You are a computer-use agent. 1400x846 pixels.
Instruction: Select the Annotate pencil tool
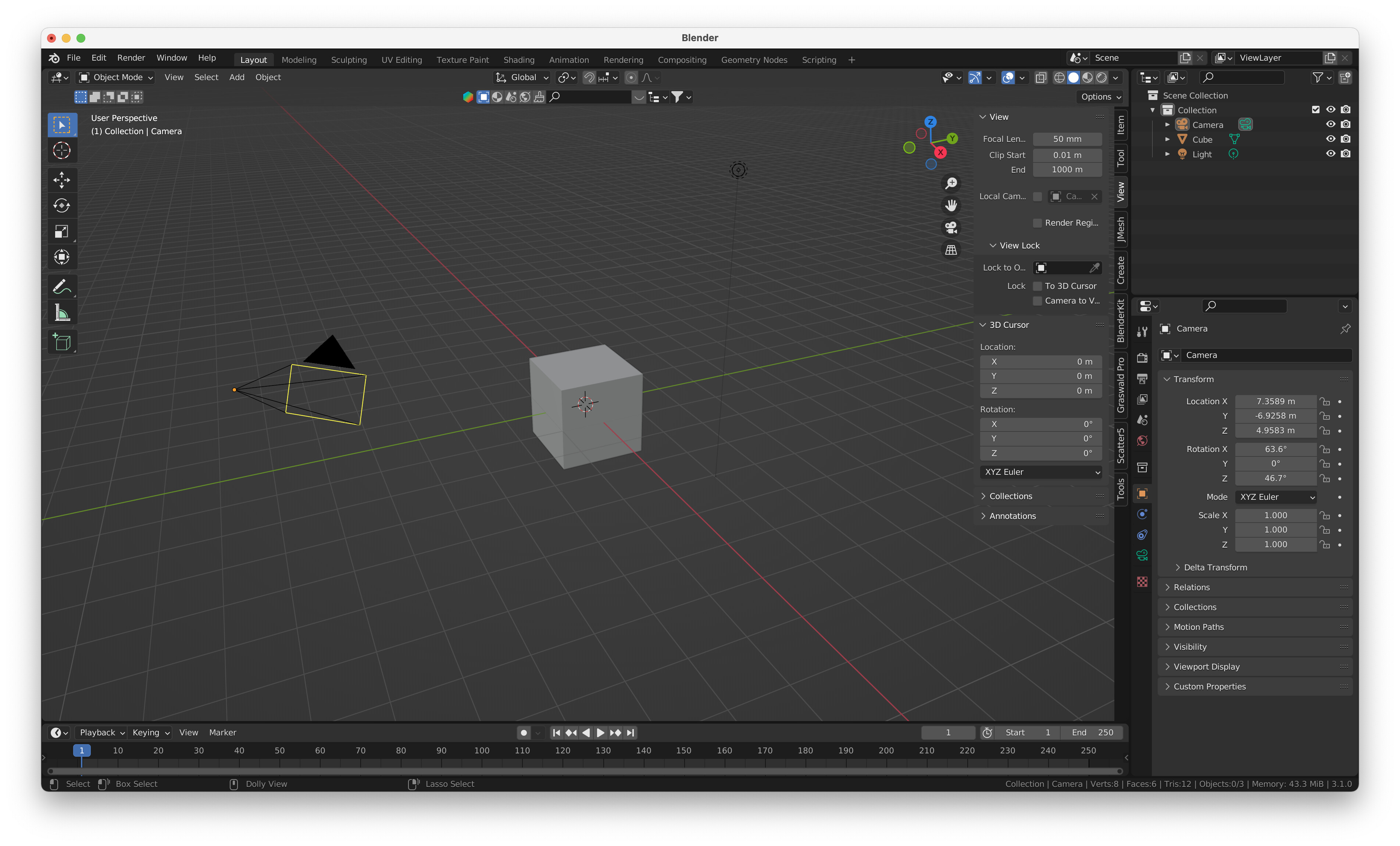[x=61, y=287]
